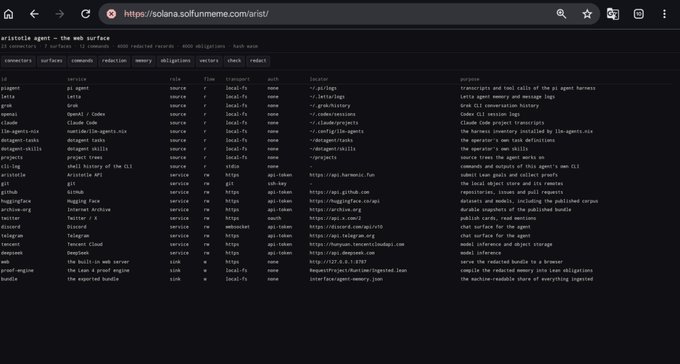The width and height of the screenshot is (680, 364).
Task: Click the 'Aristotle API' service cell
Action: (85, 175)
